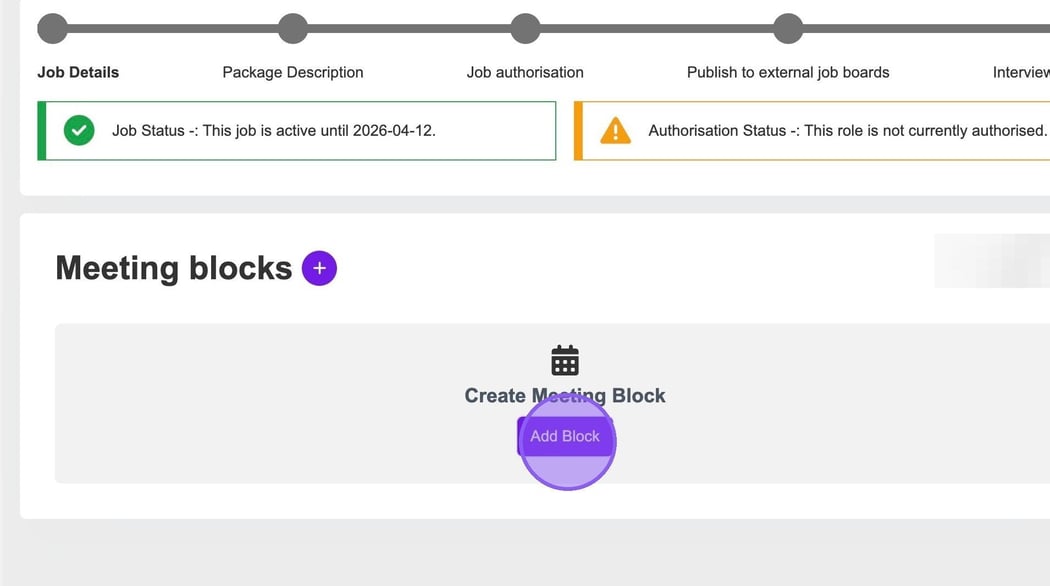
Task: Click the purple plus icon beside Meeting blocks
Action: (x=319, y=268)
